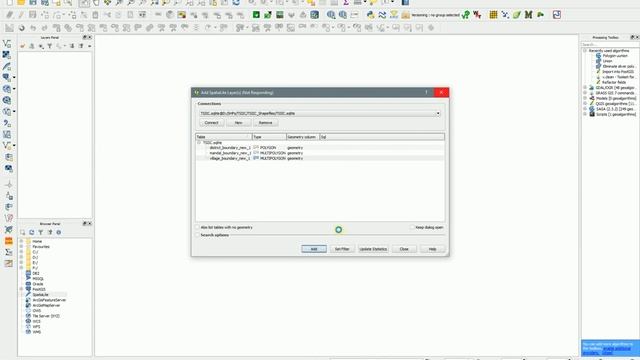Click the New connection button
This screenshot has width=640, height=360.
click(x=238, y=122)
